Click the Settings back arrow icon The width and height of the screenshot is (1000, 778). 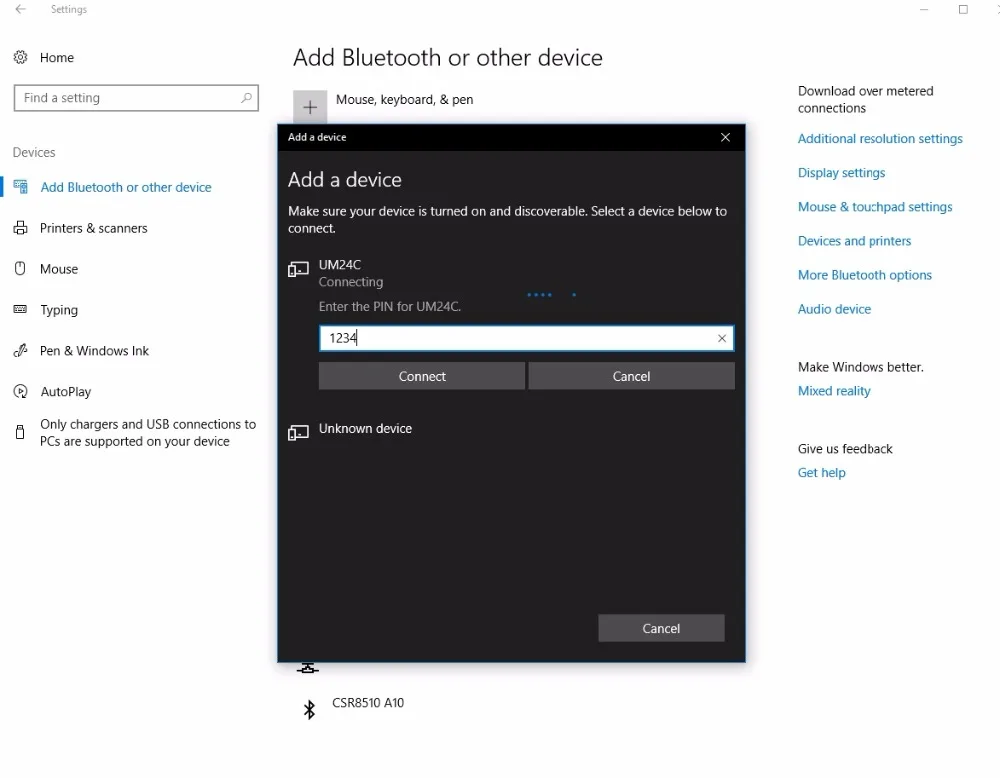click(20, 10)
